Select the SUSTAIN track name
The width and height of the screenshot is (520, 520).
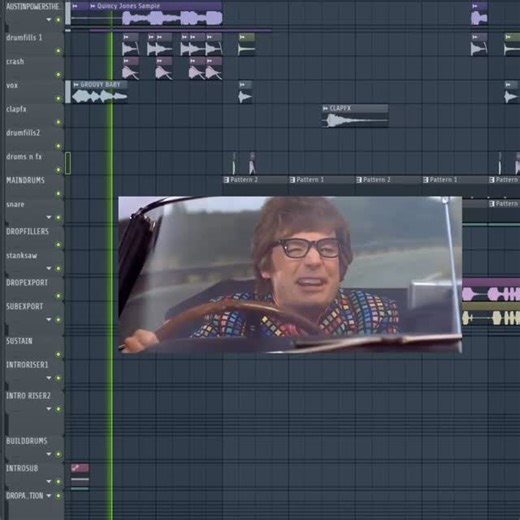19,341
